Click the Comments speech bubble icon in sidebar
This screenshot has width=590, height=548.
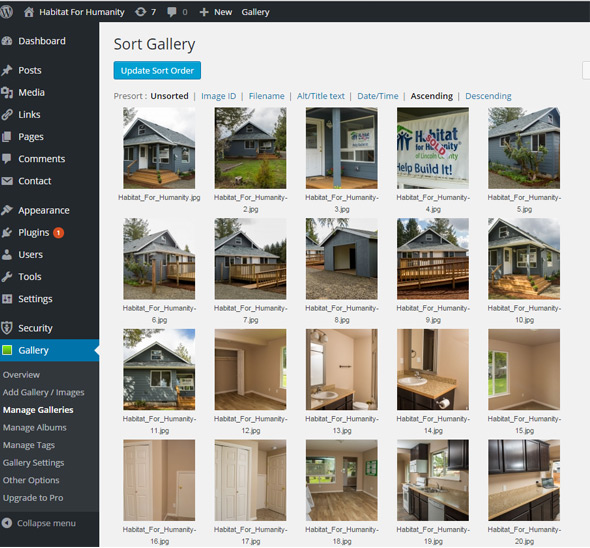click(7, 159)
